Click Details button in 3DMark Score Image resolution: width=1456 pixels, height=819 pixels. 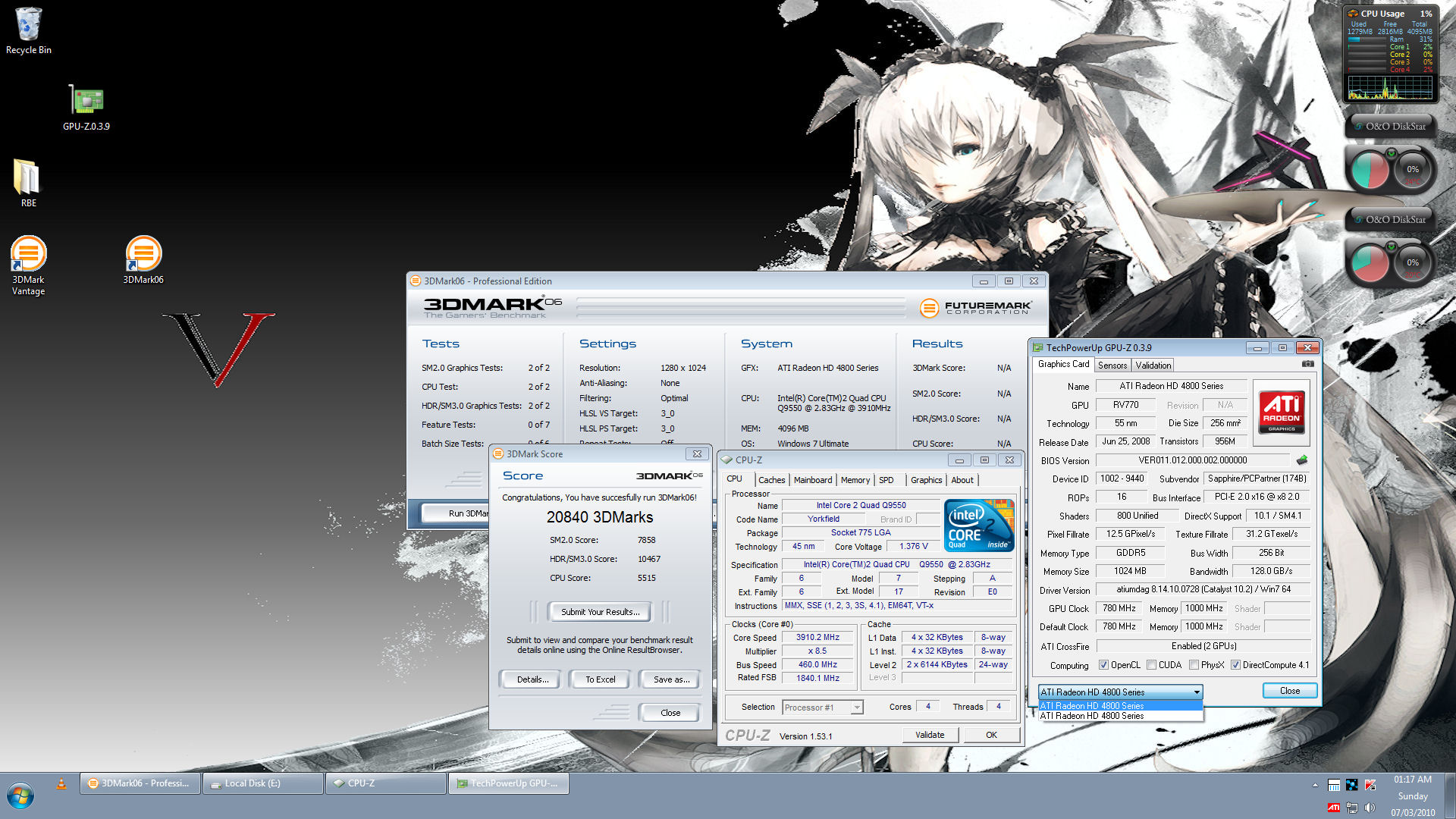coord(532,679)
